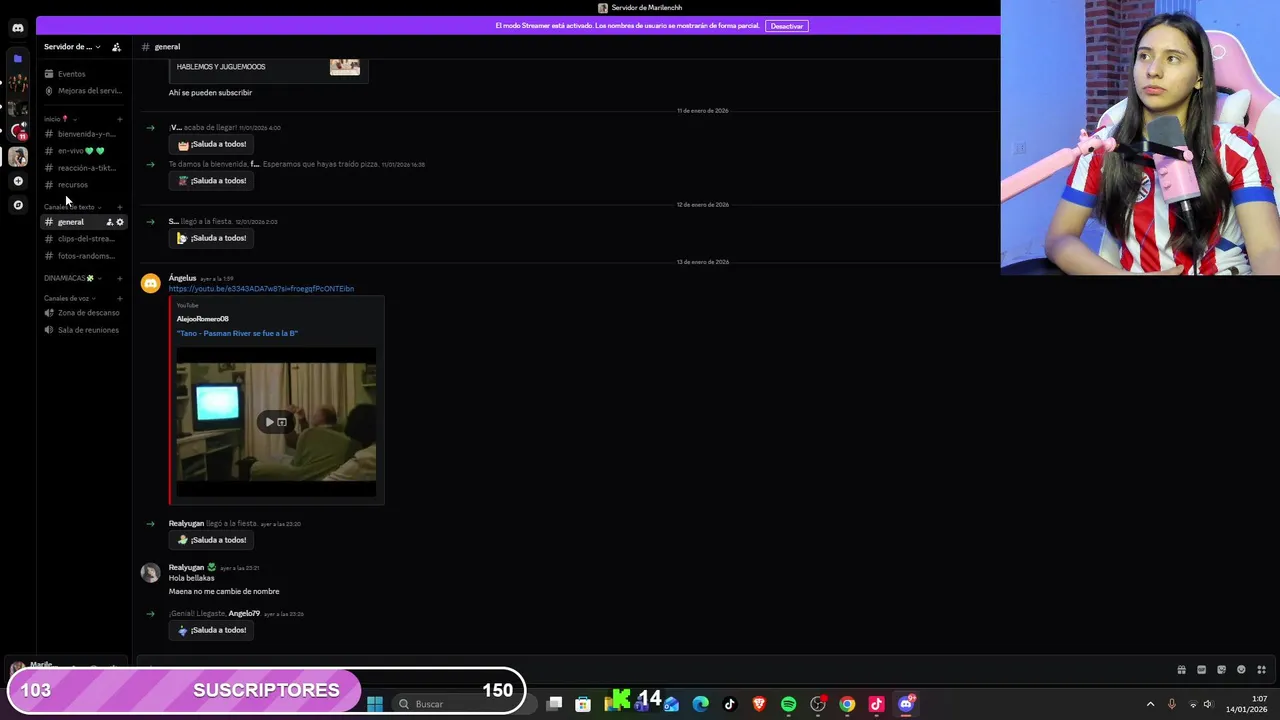Viewport: 1280px width, 720px height.
Task: Open GIF picker in message bar
Action: click(1201, 670)
